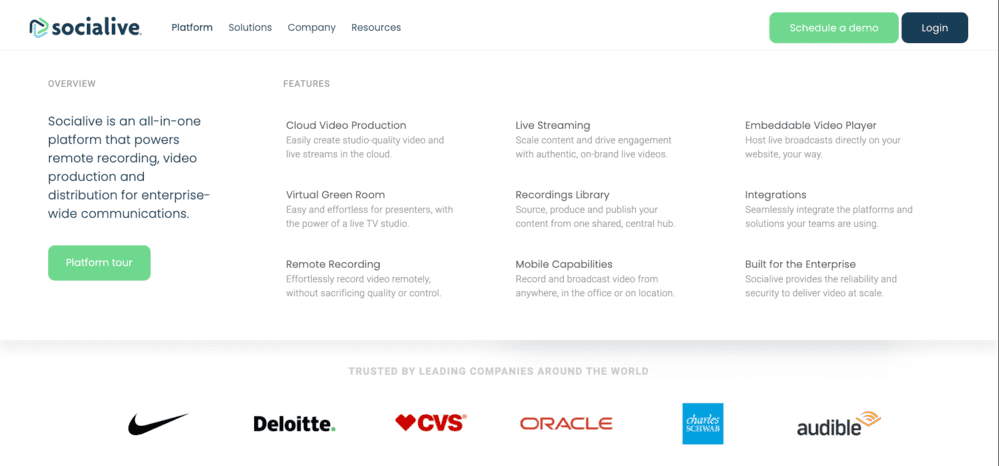
Task: Open the Solutions menu
Action: pos(250,27)
